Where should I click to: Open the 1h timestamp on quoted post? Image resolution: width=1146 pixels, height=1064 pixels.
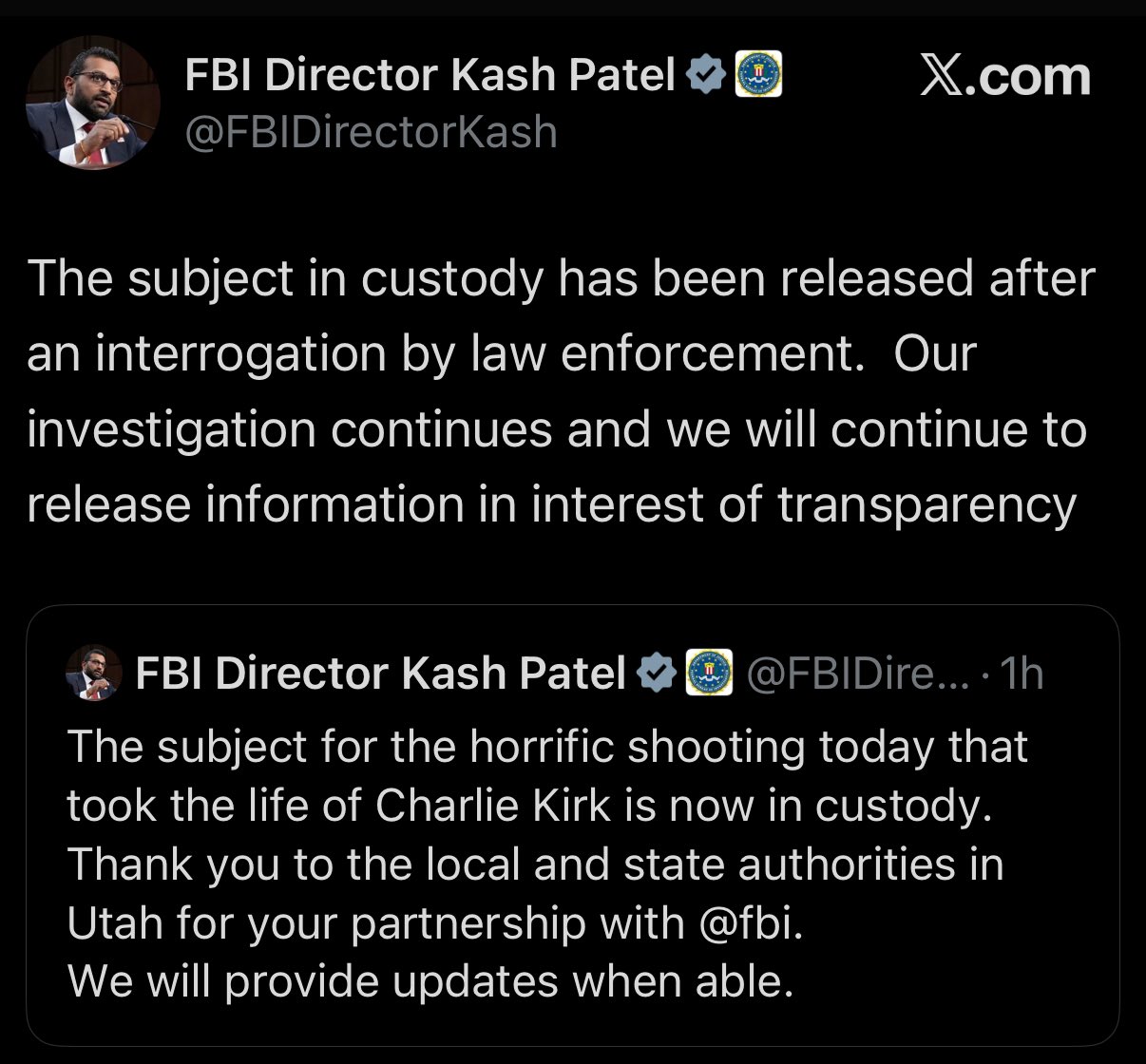click(x=1023, y=674)
